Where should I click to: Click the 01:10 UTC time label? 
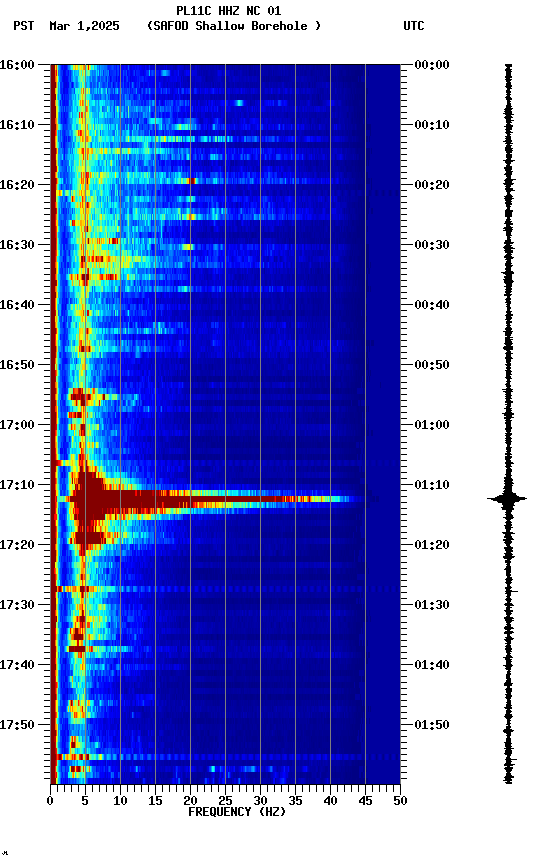[432, 485]
